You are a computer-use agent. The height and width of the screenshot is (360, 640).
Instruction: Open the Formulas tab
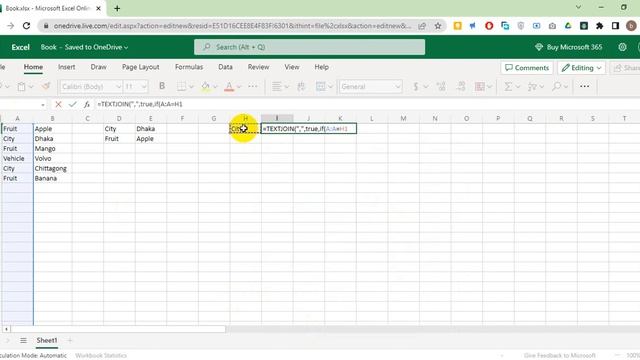[x=189, y=67]
